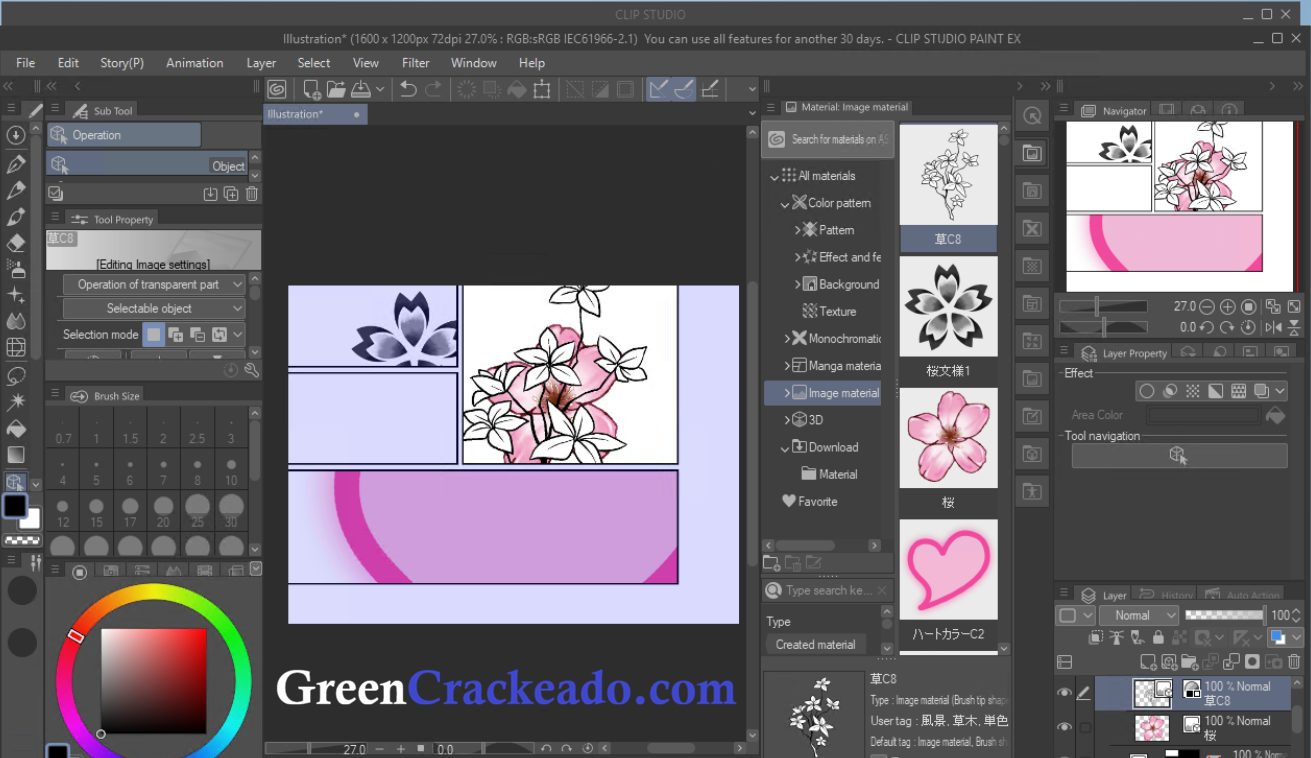The height and width of the screenshot is (758, 1311).
Task: Enable the first Selection mode option
Action: [x=154, y=334]
